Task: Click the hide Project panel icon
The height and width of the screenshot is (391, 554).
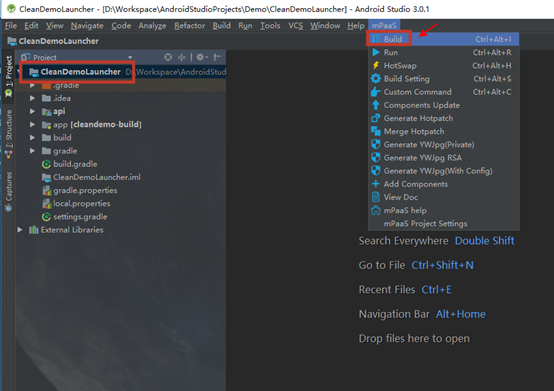Action: tap(217, 57)
